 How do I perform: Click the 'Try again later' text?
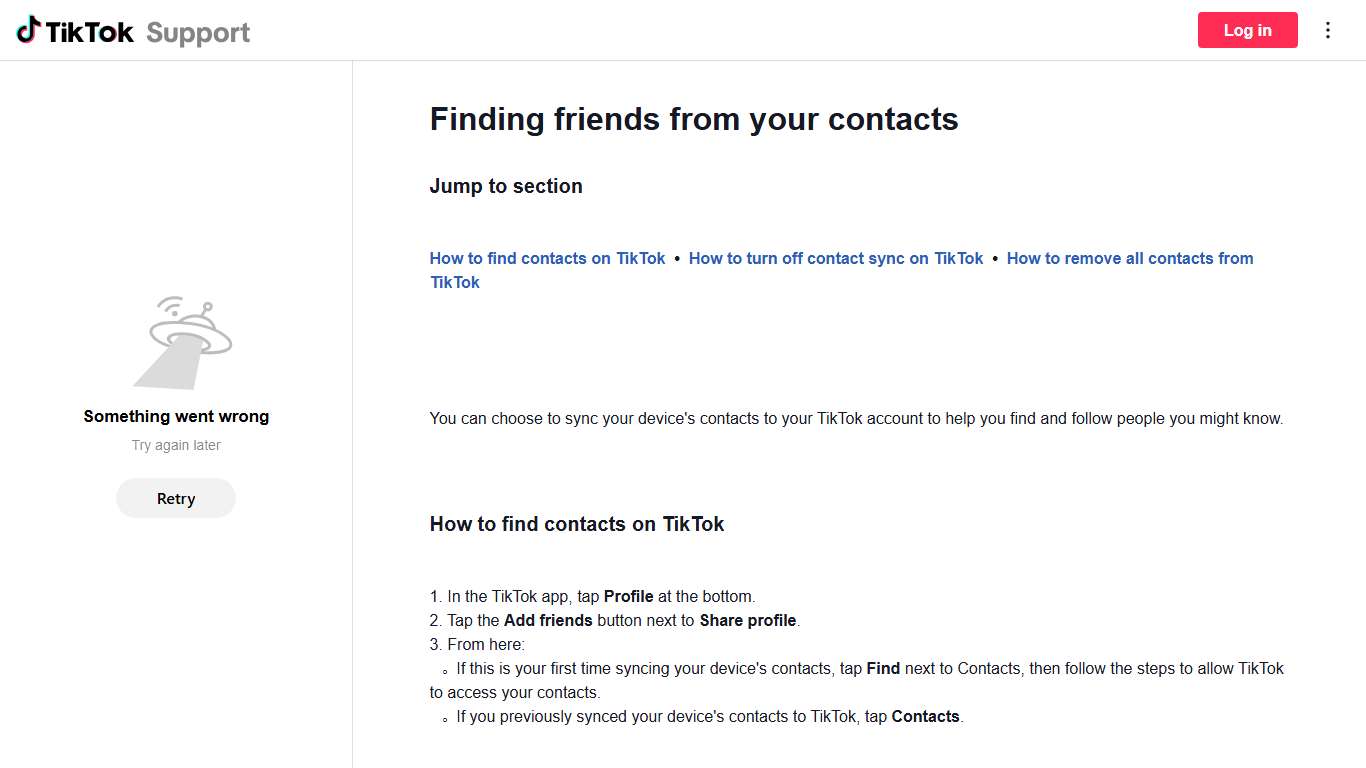click(x=176, y=445)
